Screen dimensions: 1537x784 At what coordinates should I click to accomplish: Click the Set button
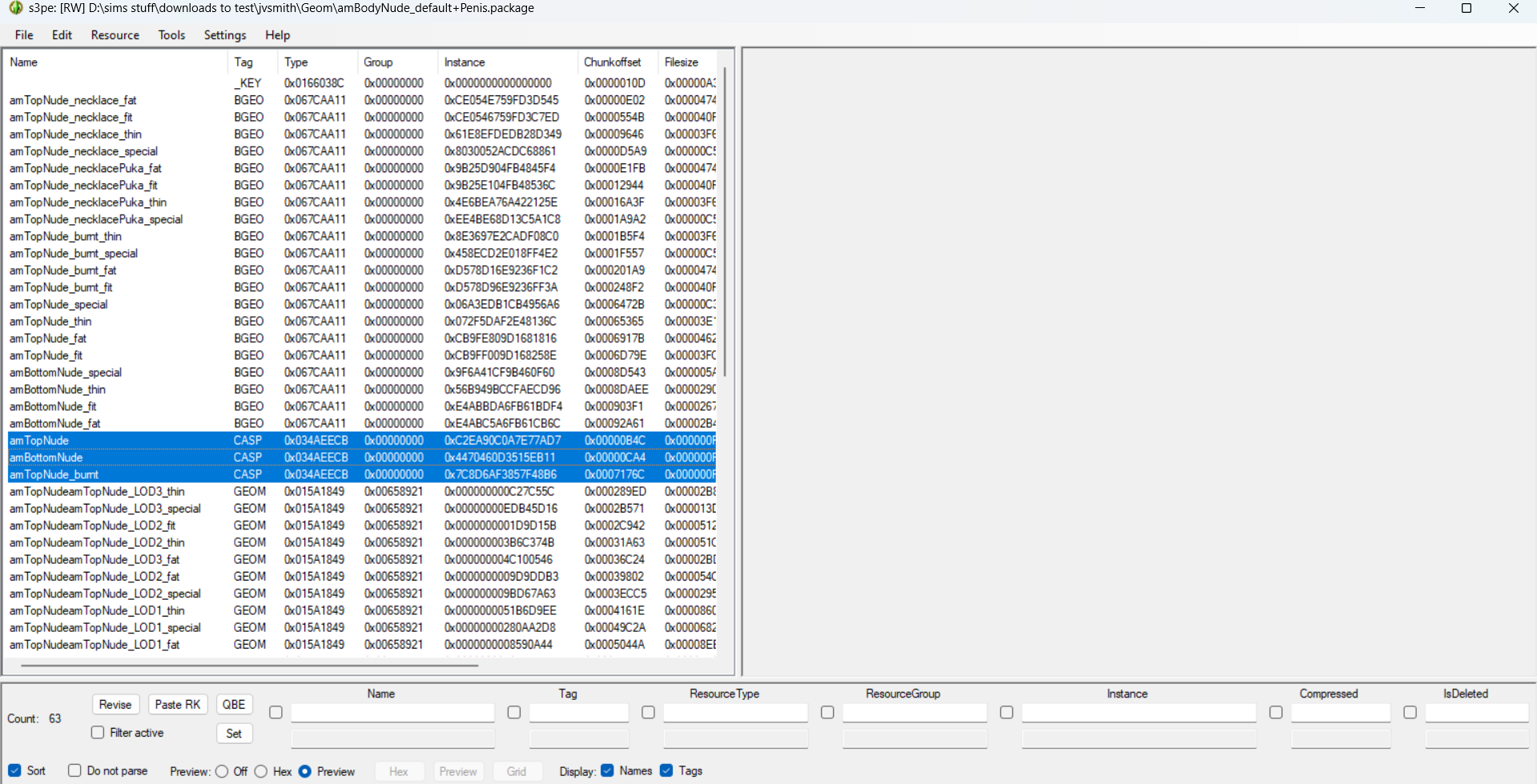pos(234,734)
